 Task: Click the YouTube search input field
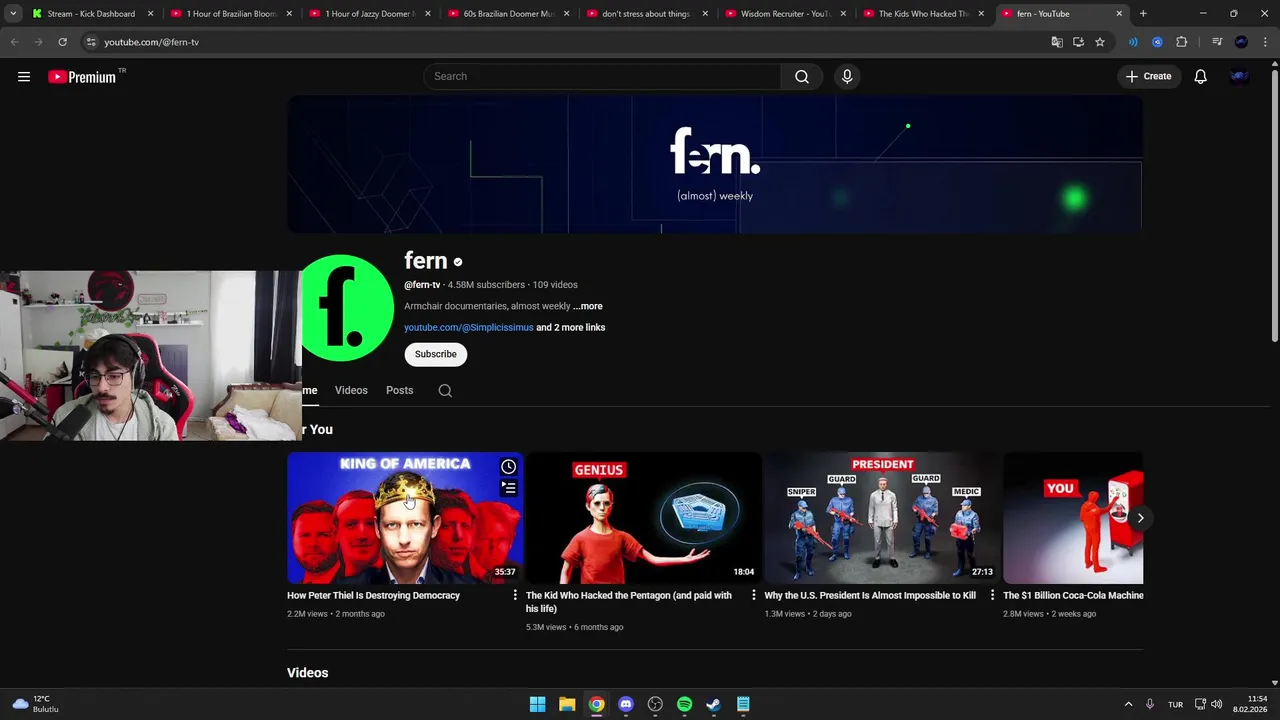click(602, 77)
